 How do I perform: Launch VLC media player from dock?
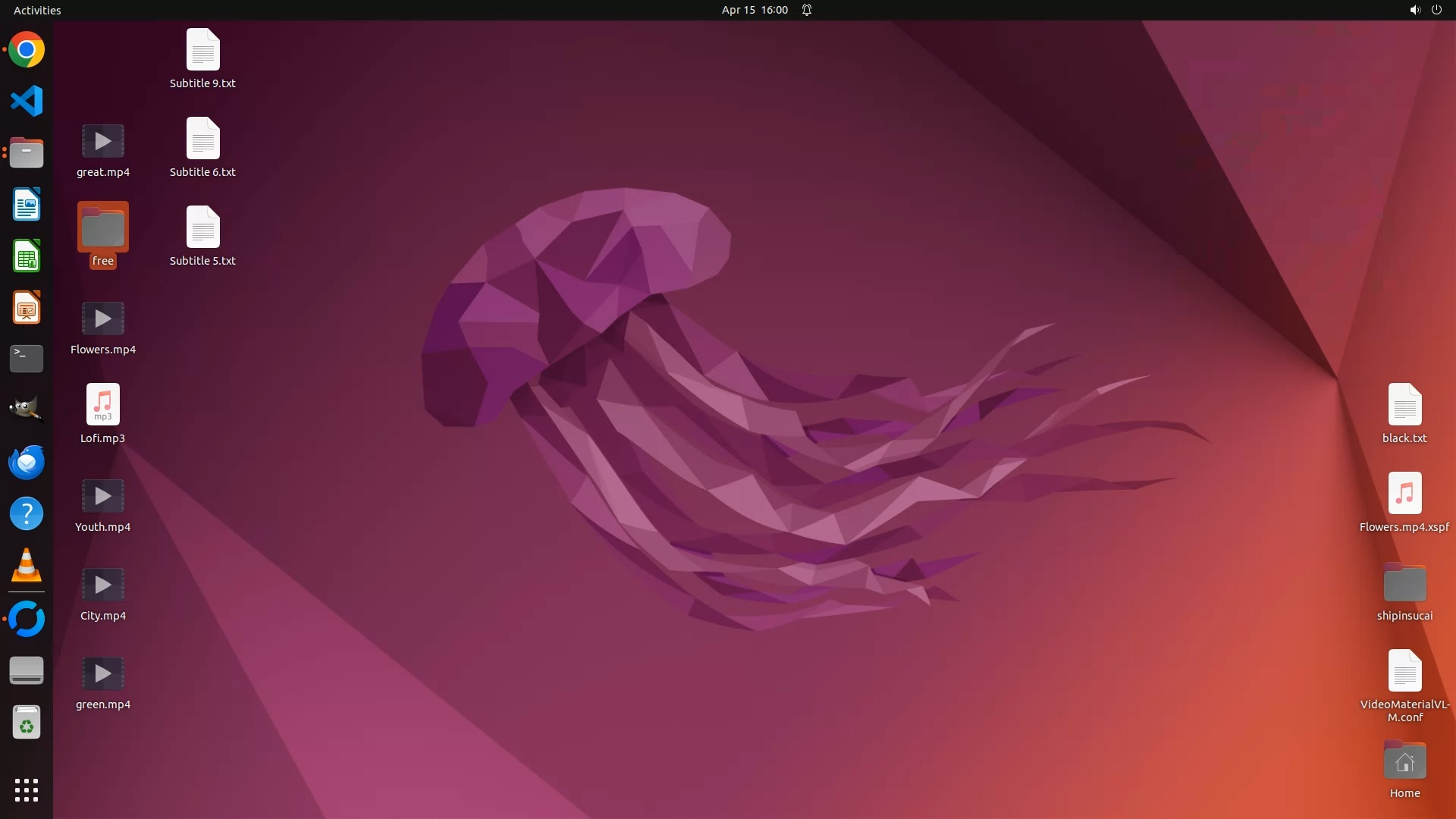27,566
